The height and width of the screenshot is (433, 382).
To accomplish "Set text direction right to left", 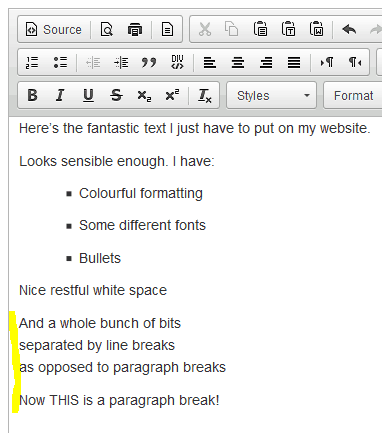I will [355, 62].
